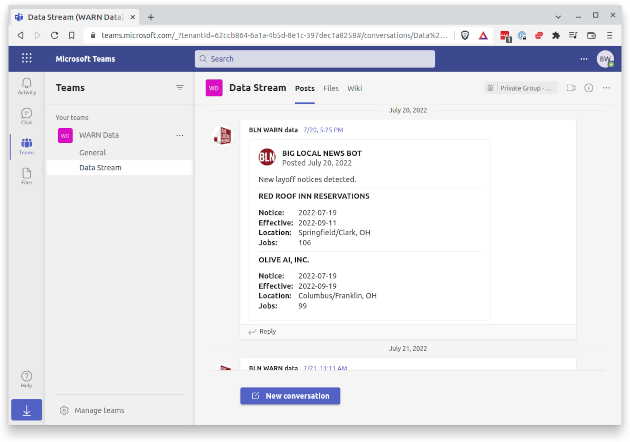This screenshot has height=442, width=630.
Task: Click RED ROOF INN RESERVATIONS heading
Action: (x=314, y=196)
